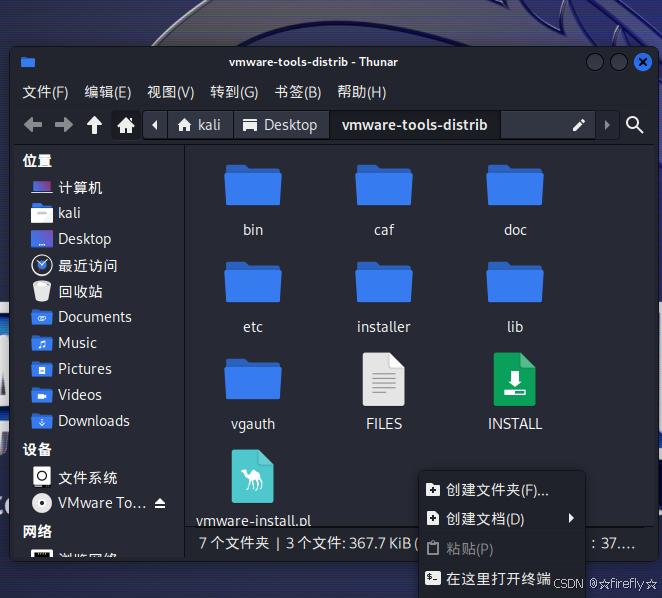Edit the location with the pencil icon

pyautogui.click(x=578, y=125)
